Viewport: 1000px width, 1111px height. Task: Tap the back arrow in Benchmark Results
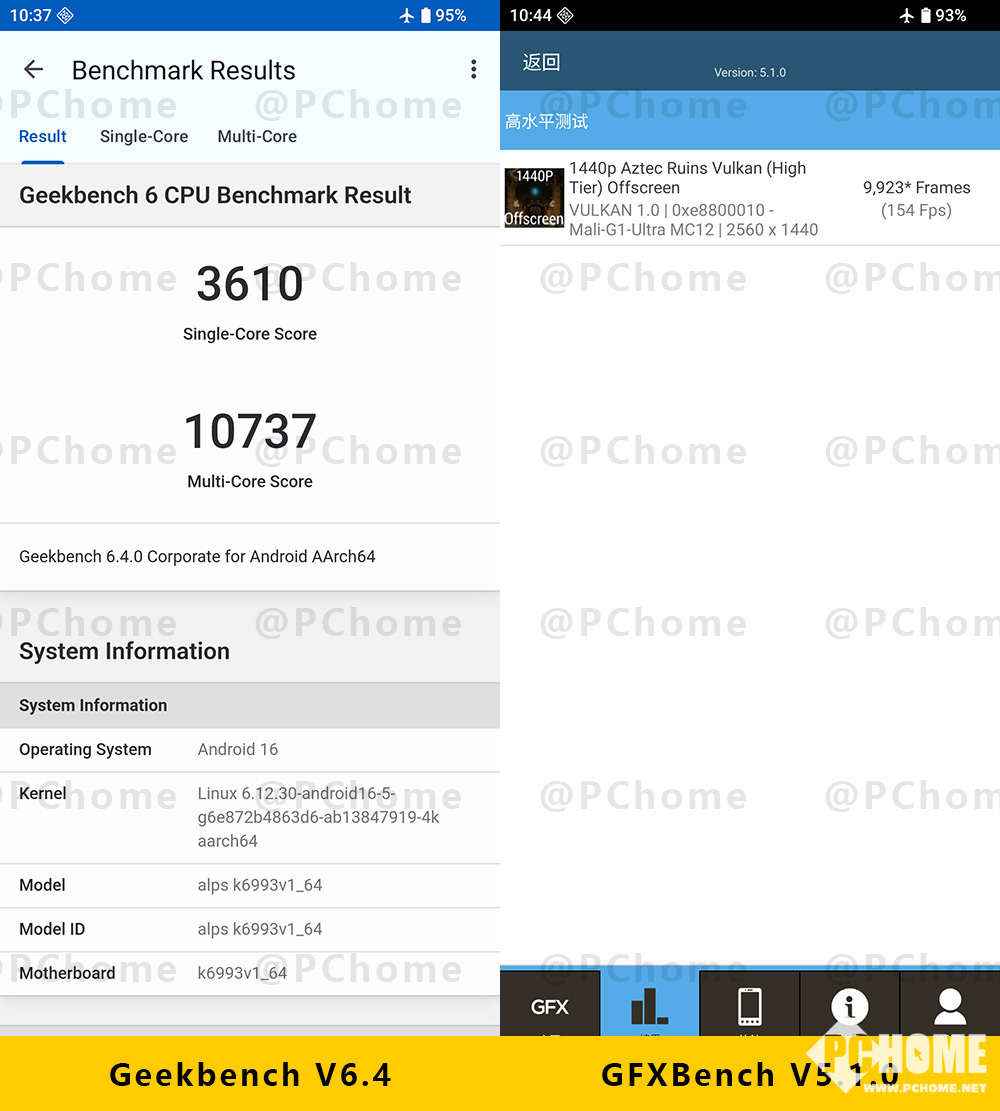[x=34, y=69]
